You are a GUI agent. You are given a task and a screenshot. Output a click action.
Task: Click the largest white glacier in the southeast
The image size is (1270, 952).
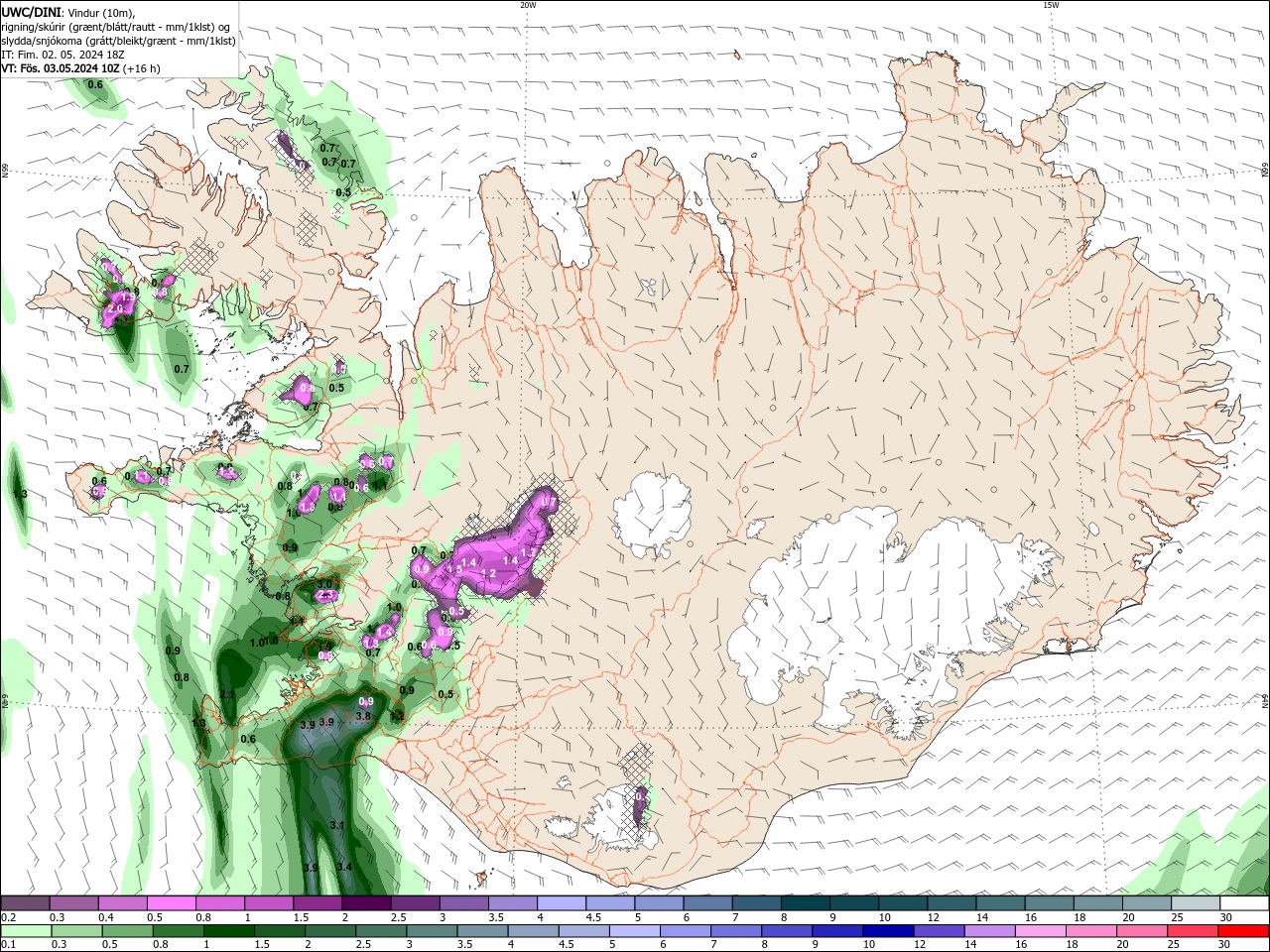873,615
